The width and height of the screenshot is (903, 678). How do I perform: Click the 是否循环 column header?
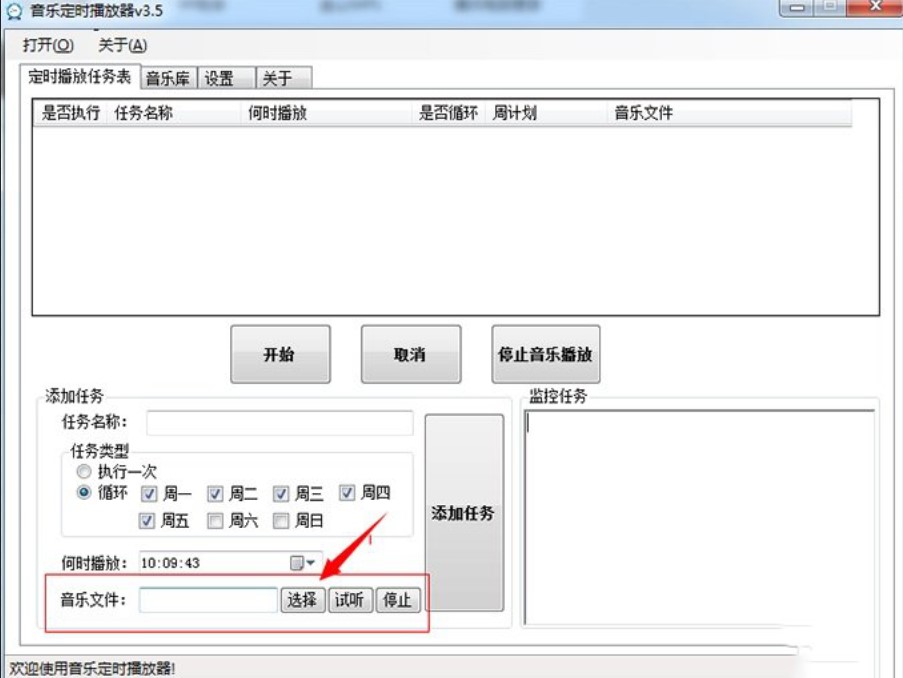tap(449, 113)
